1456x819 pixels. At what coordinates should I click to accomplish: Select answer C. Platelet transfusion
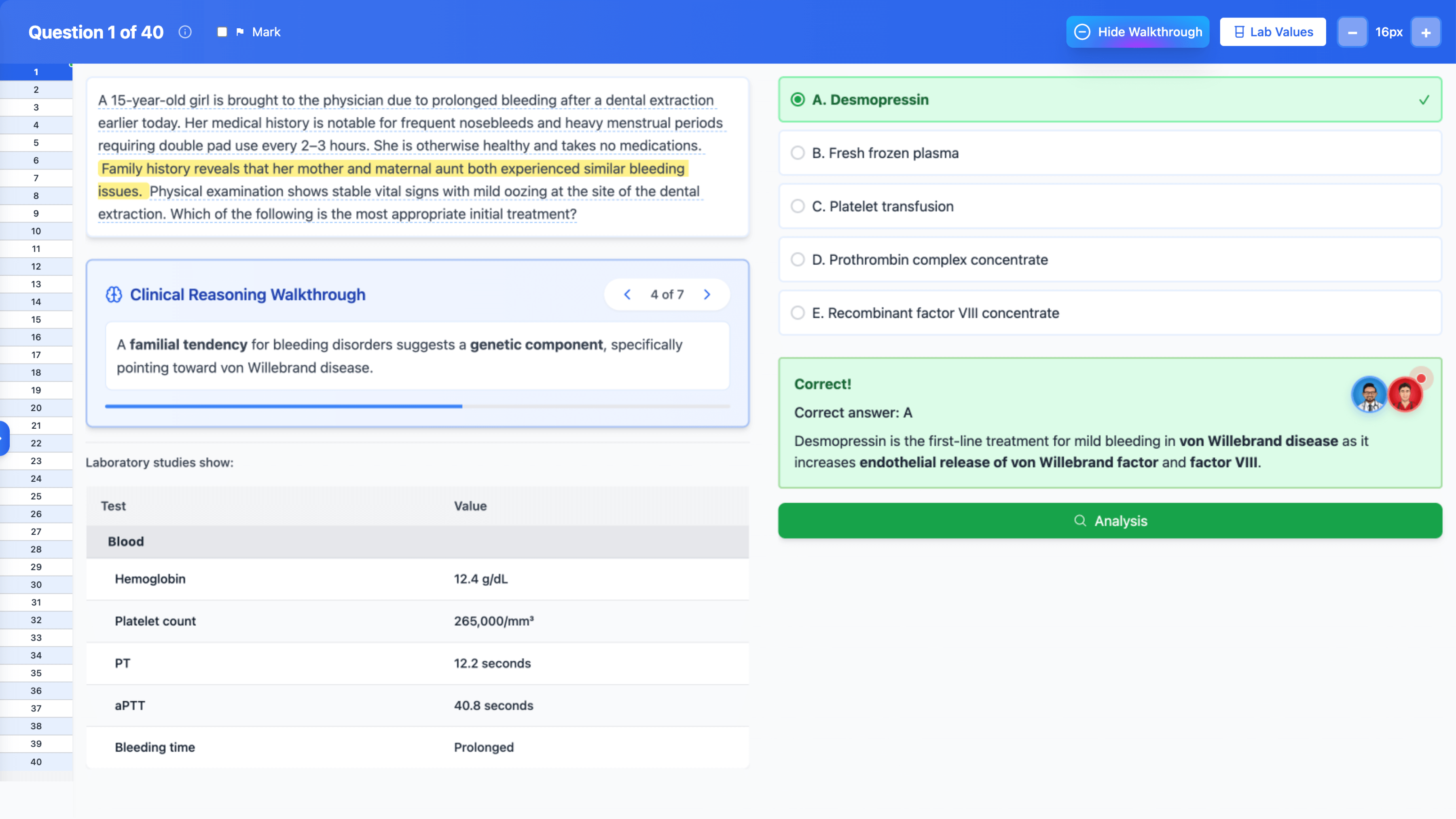click(798, 206)
